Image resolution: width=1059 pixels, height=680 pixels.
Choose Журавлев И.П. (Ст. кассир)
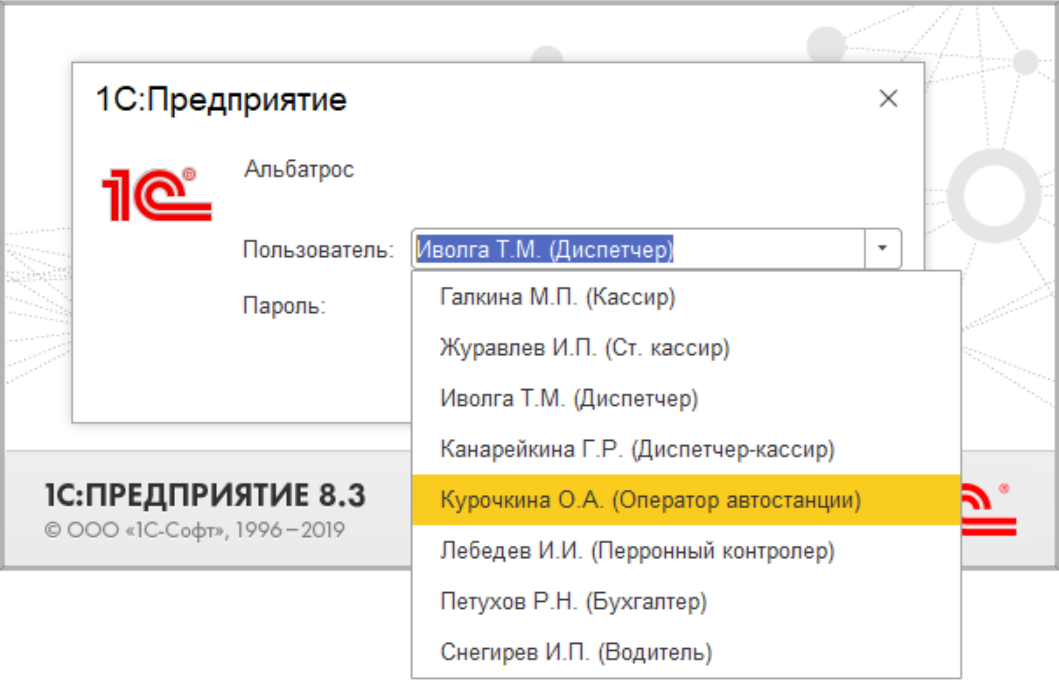coord(686,348)
